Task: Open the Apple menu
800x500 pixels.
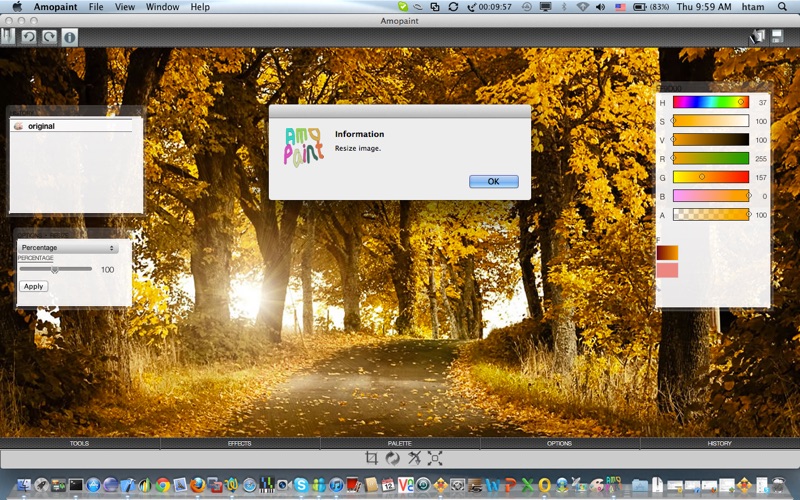Action: 17,7
